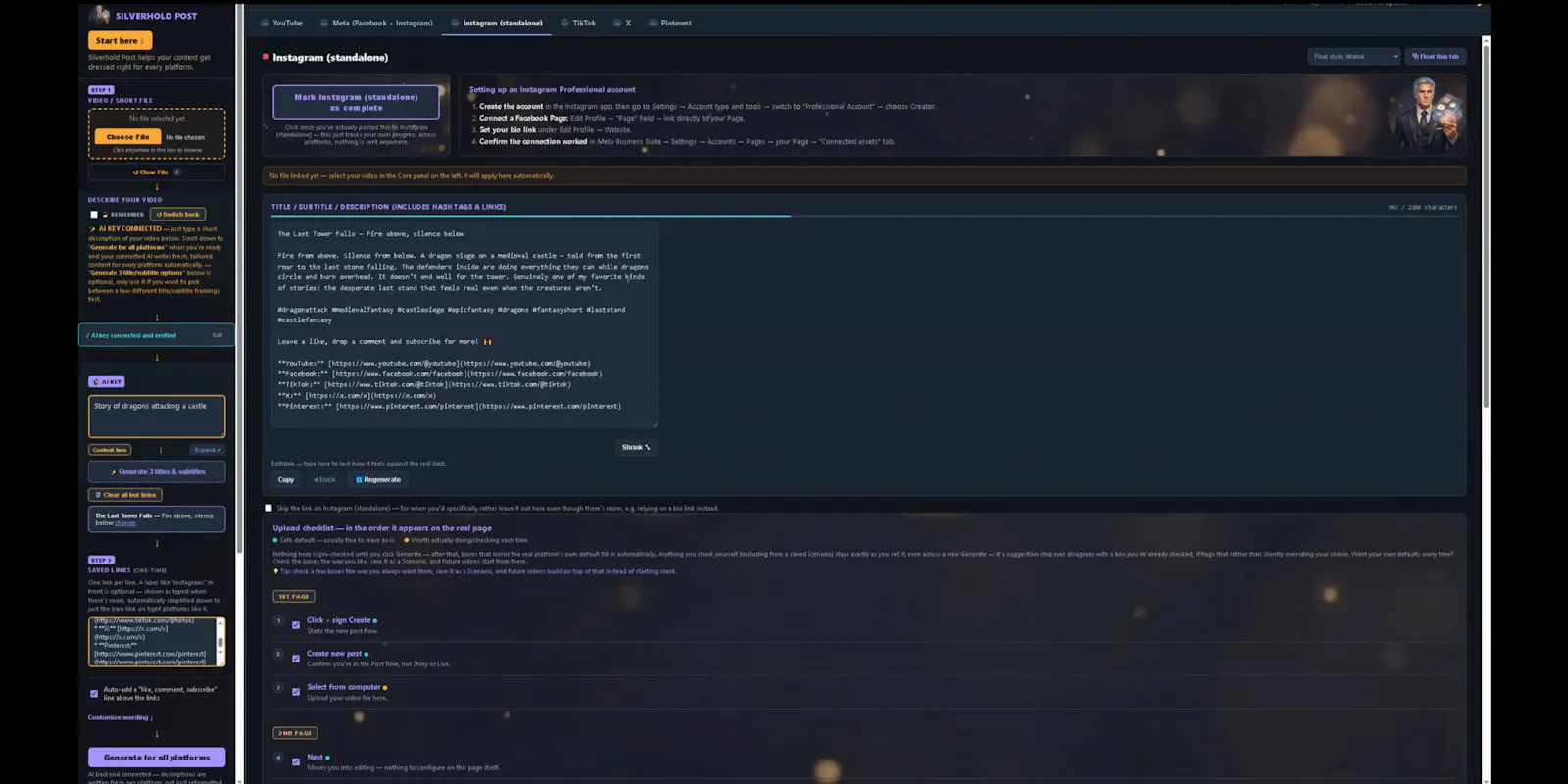Image resolution: width=1568 pixels, height=784 pixels.
Task: Click Setting up an Instagram Professional account heading
Action: tap(552, 89)
